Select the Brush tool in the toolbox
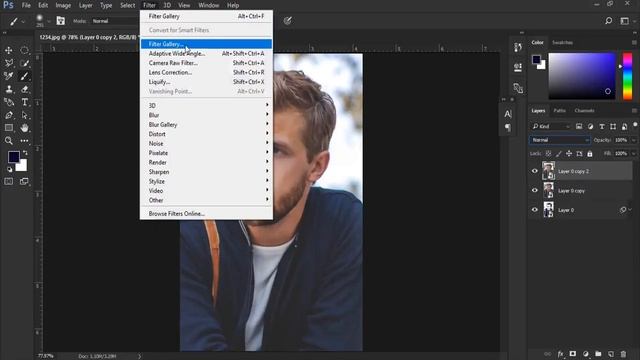Image resolution: width=640 pixels, height=360 pixels. [24, 76]
